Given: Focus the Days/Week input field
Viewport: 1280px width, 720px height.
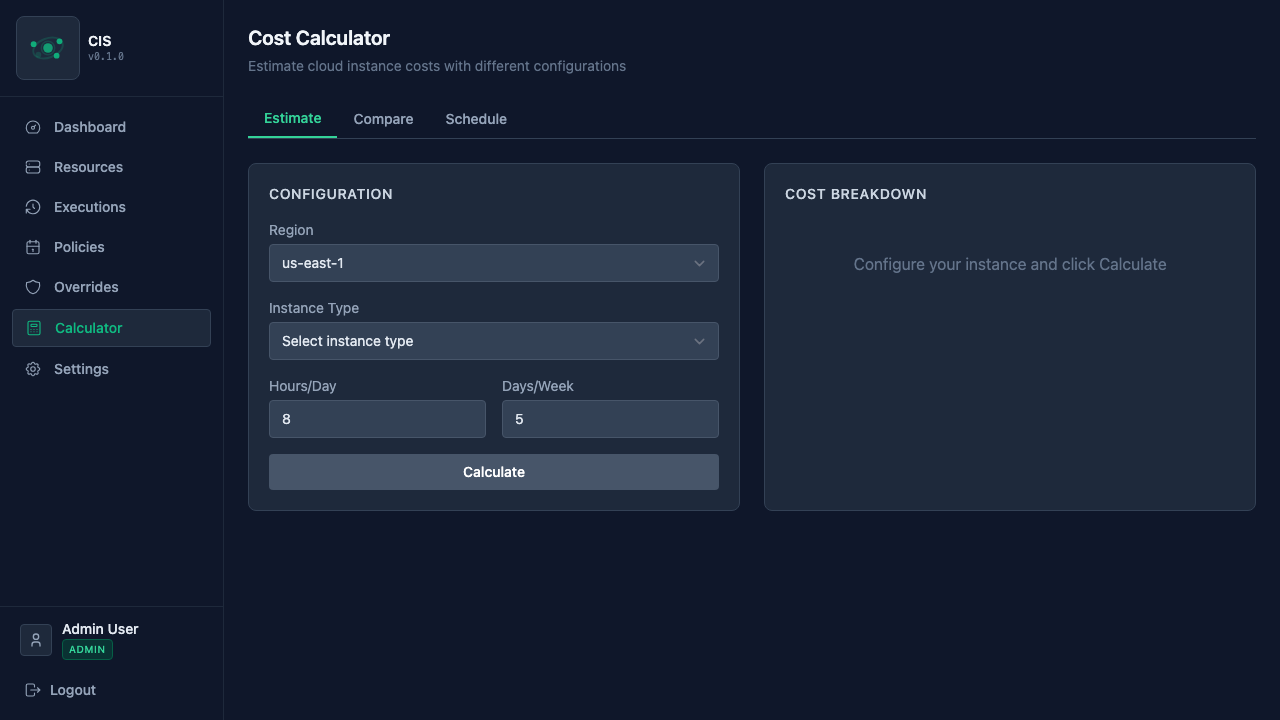Looking at the screenshot, I should 610,419.
